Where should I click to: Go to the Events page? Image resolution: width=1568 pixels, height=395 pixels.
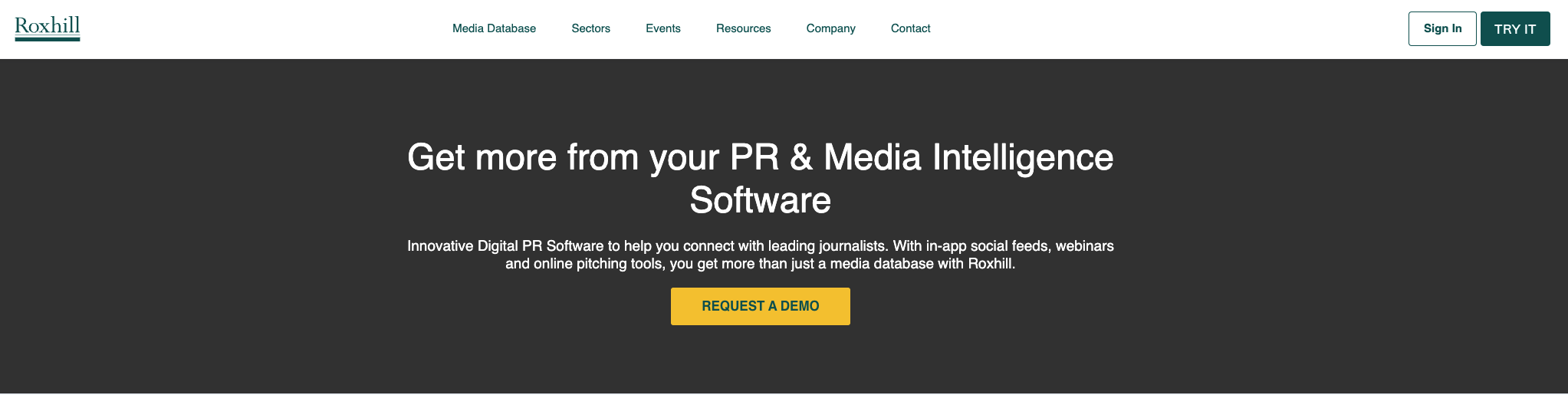tap(662, 28)
